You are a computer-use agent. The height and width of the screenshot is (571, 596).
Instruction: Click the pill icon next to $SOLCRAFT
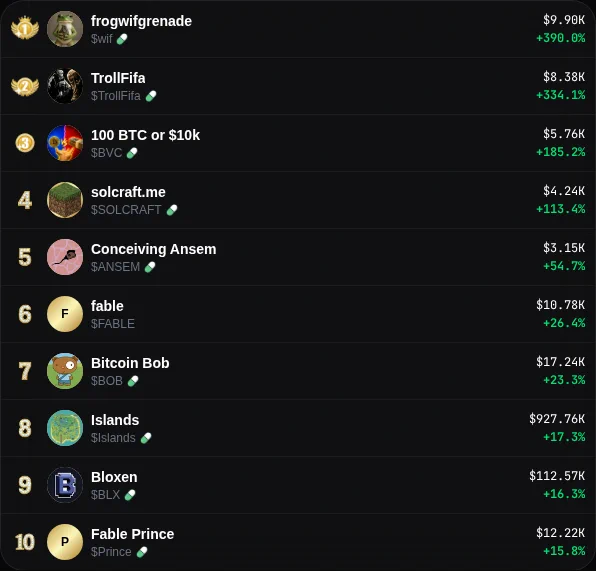tap(172, 210)
